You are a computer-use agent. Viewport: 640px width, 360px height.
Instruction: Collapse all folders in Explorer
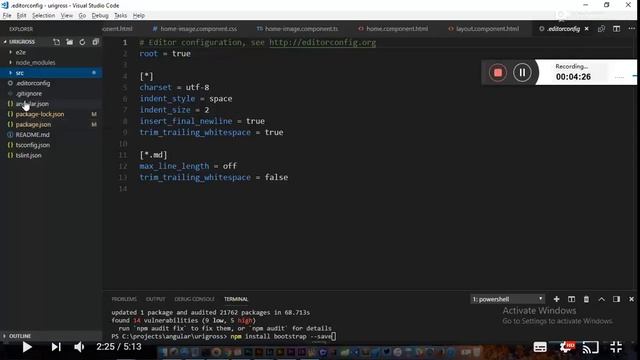pyautogui.click(x=96, y=42)
